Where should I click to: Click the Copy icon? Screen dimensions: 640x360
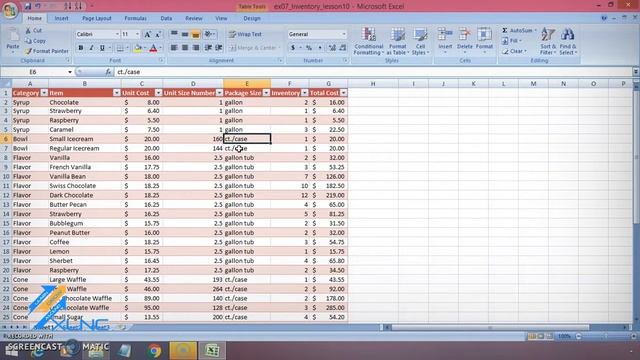pyautogui.click(x=28, y=41)
